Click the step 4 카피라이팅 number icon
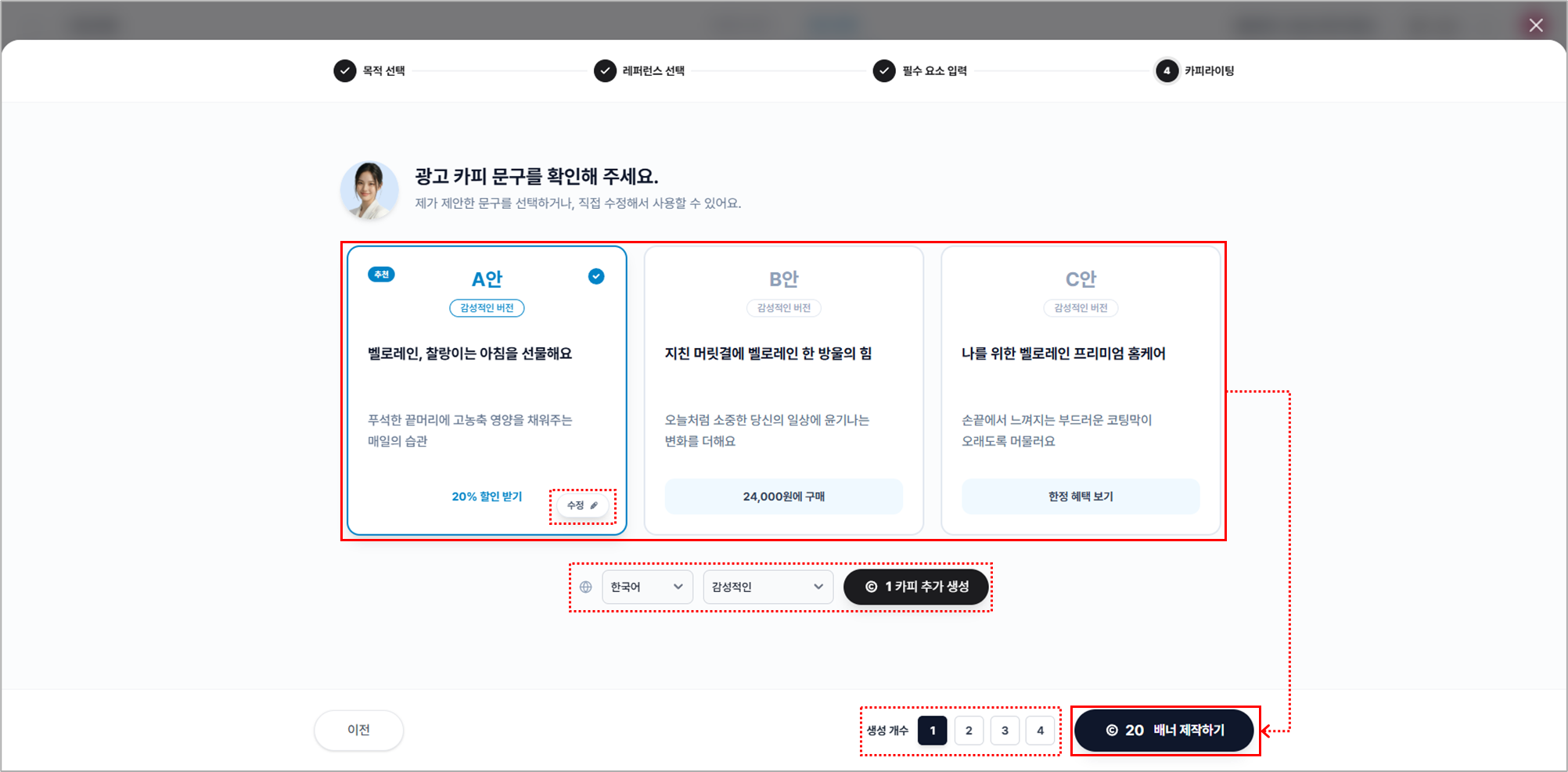This screenshot has height=772, width=1568. click(1167, 70)
